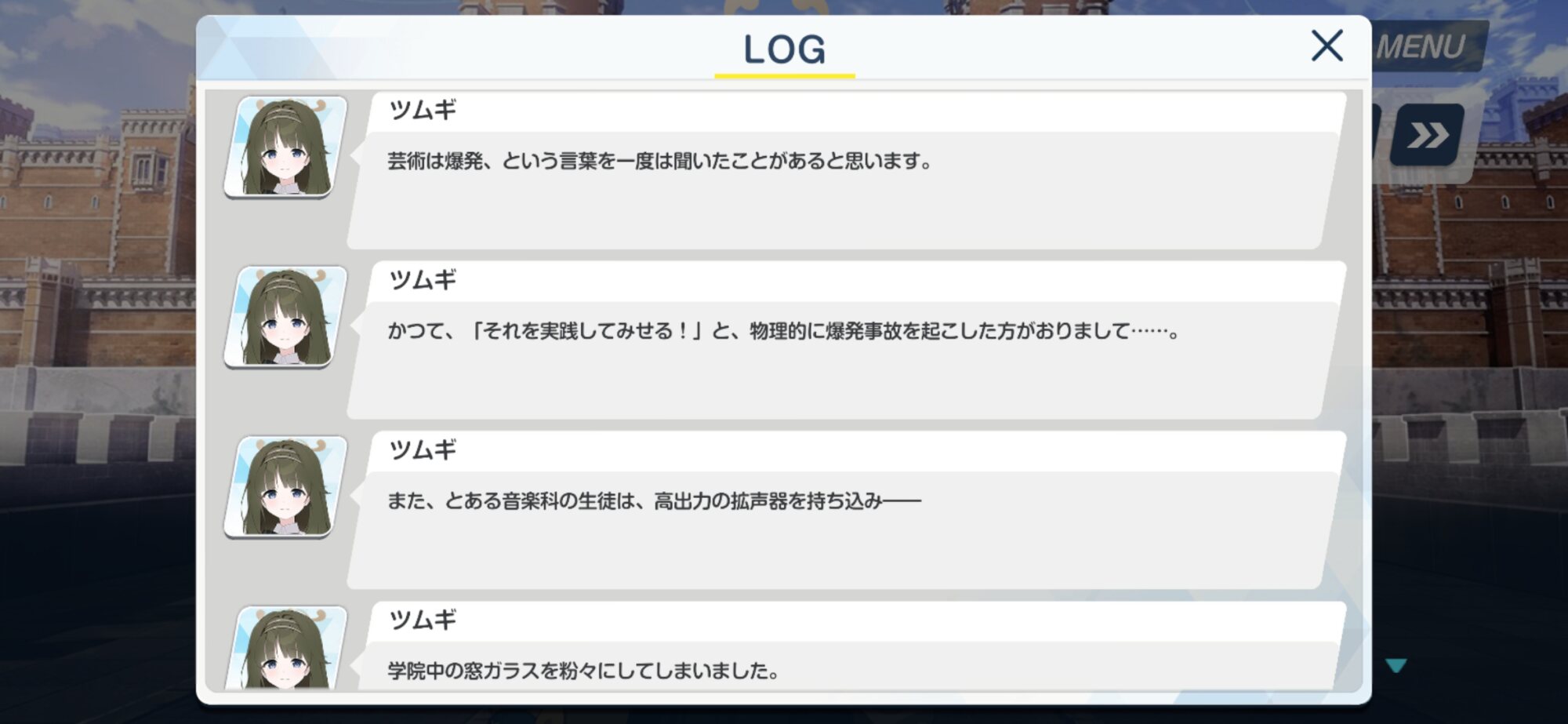The height and width of the screenshot is (724, 1568).
Task: Click the ツムギ name label of third entry
Action: click(423, 450)
